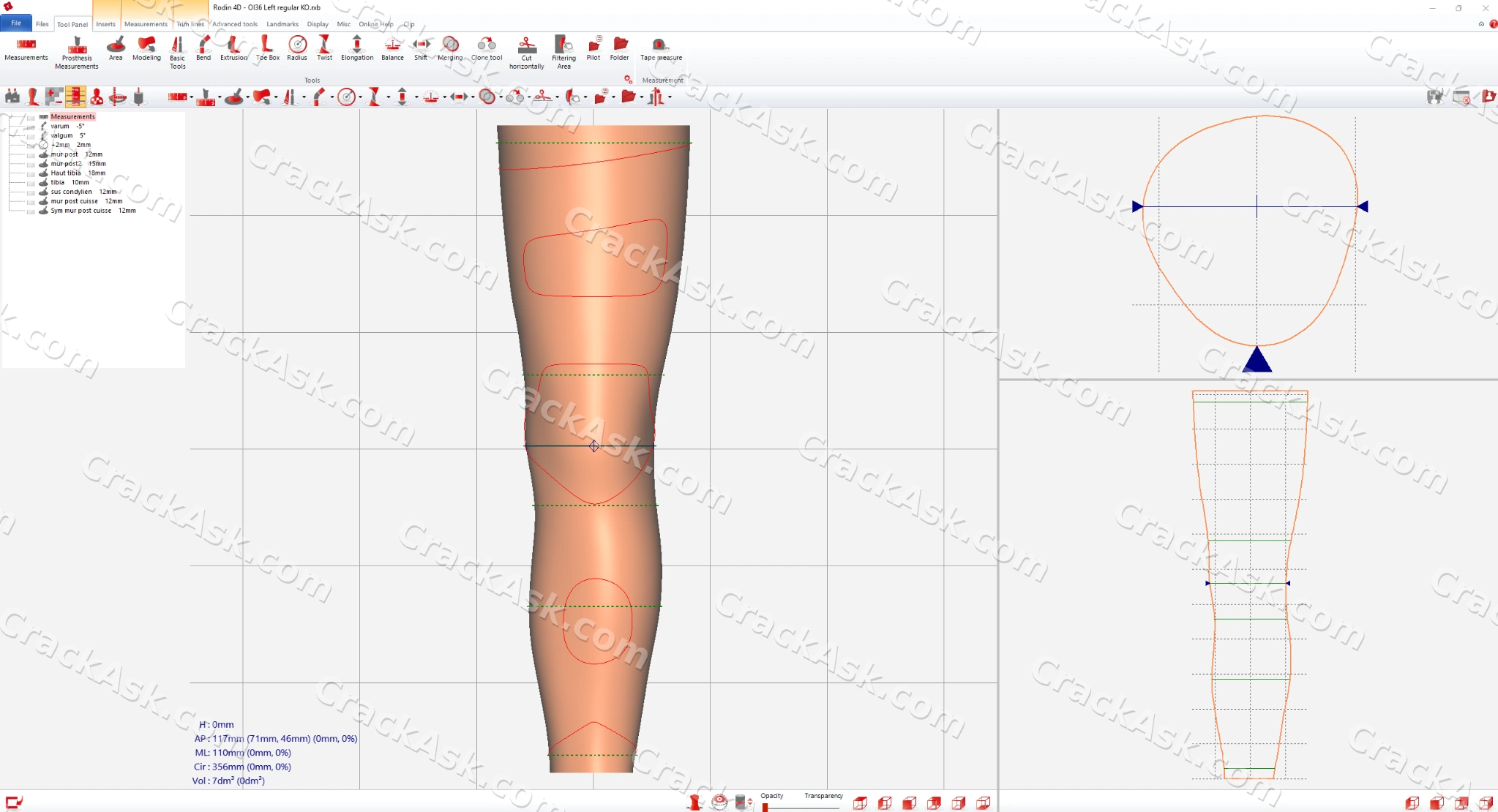1498x812 pixels.
Task: Select the Measurements root tree item
Action: pos(72,117)
